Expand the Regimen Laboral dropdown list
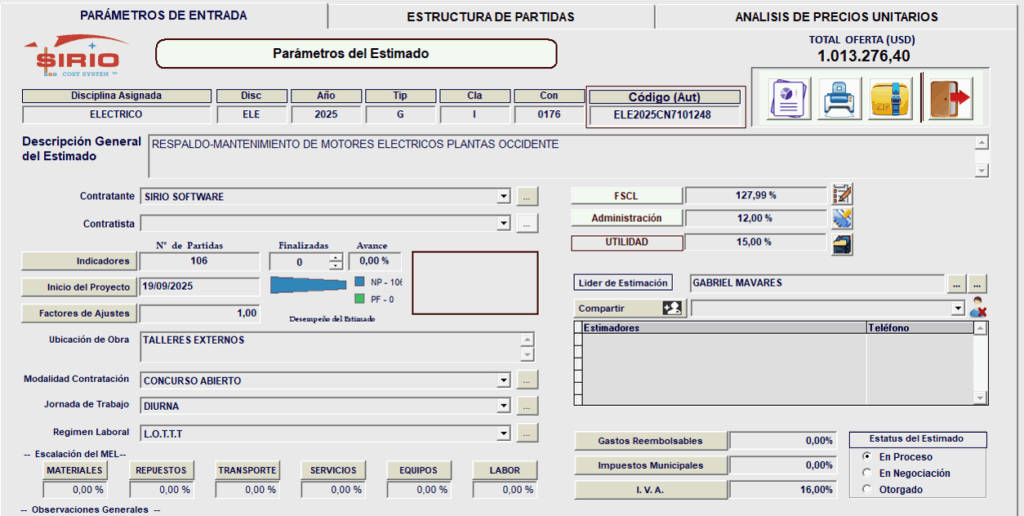Screen dimensions: 1024x516 point(504,434)
